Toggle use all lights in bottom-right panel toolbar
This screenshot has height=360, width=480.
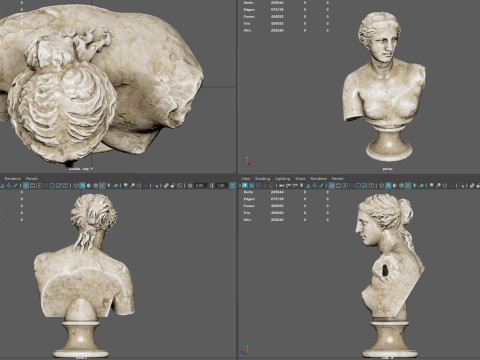[x=414, y=185]
